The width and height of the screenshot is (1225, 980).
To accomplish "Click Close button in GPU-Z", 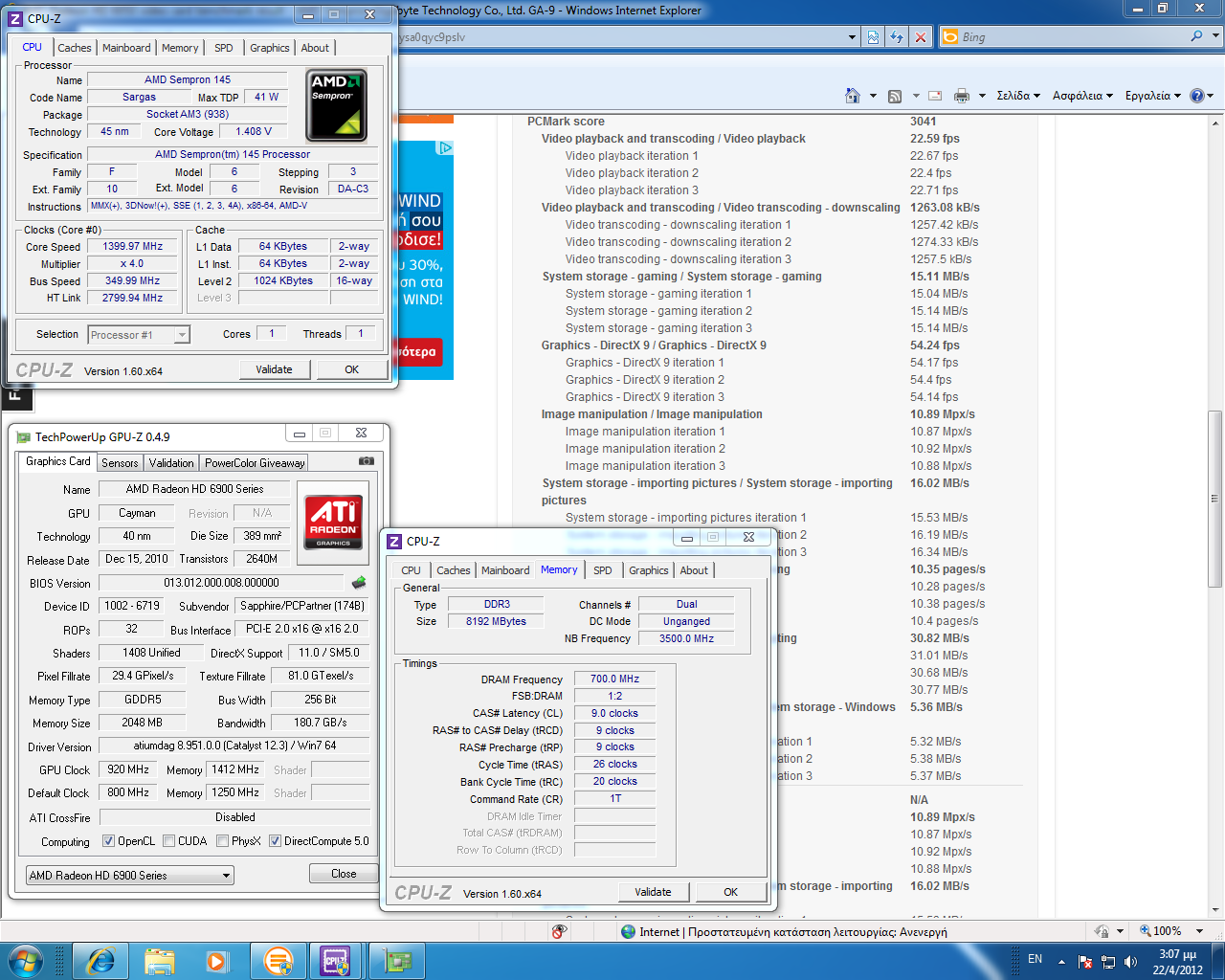I will [x=344, y=874].
